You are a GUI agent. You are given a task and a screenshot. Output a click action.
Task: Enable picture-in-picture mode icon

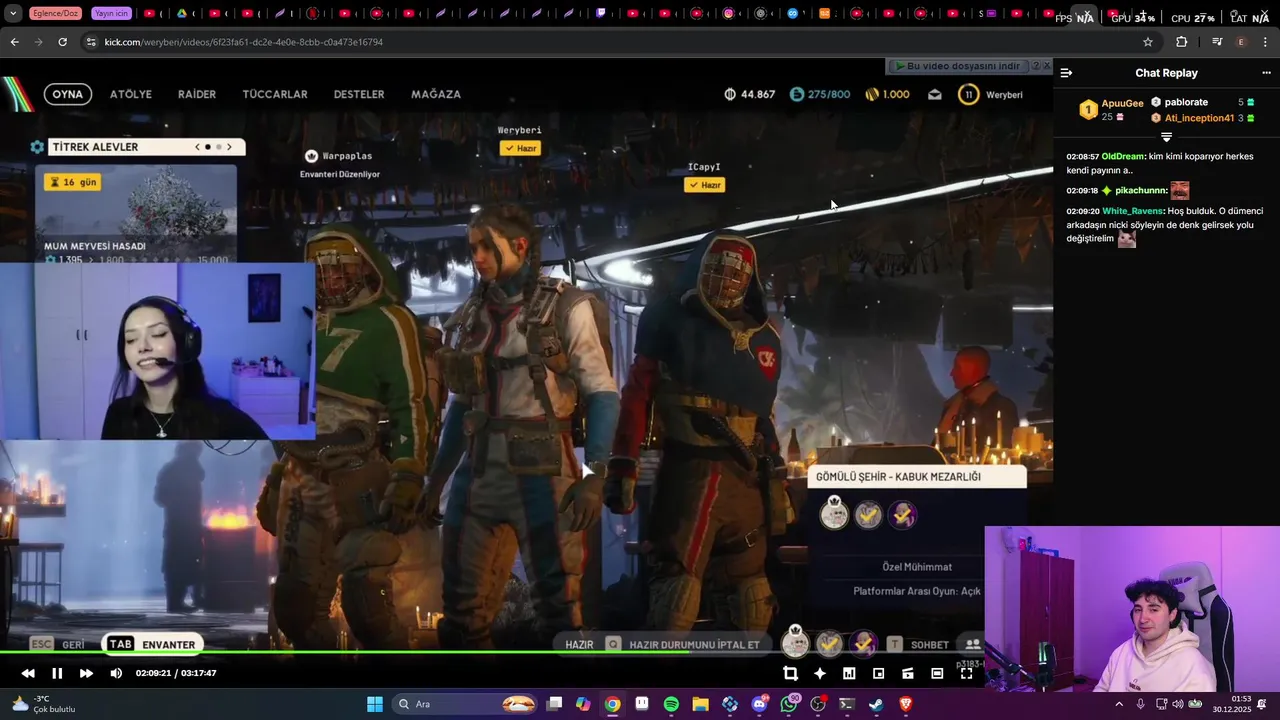point(878,673)
